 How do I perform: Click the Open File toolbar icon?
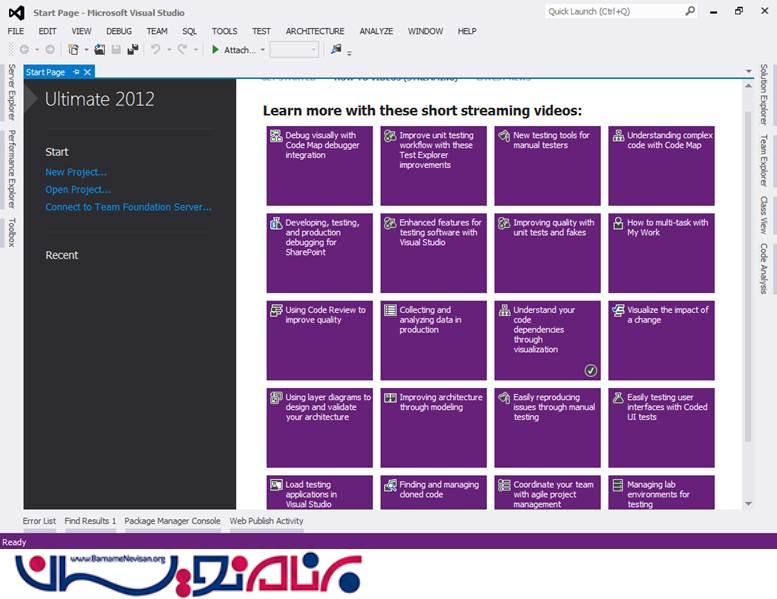click(x=100, y=50)
